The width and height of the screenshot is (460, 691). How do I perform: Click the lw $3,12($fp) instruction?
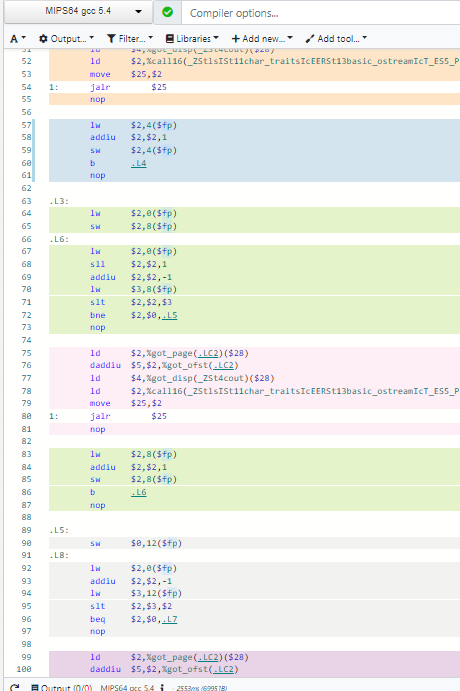click(136, 594)
